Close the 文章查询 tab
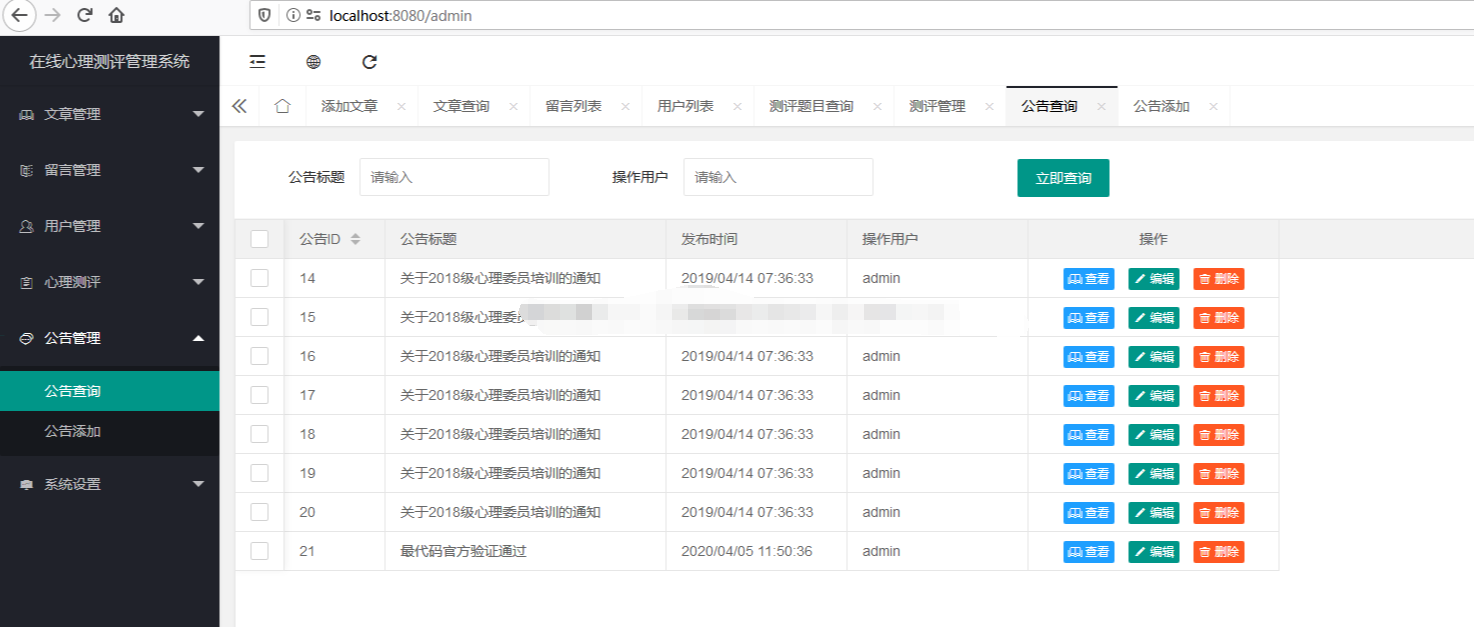Viewport: 1474px width, 627px height. 513,106
